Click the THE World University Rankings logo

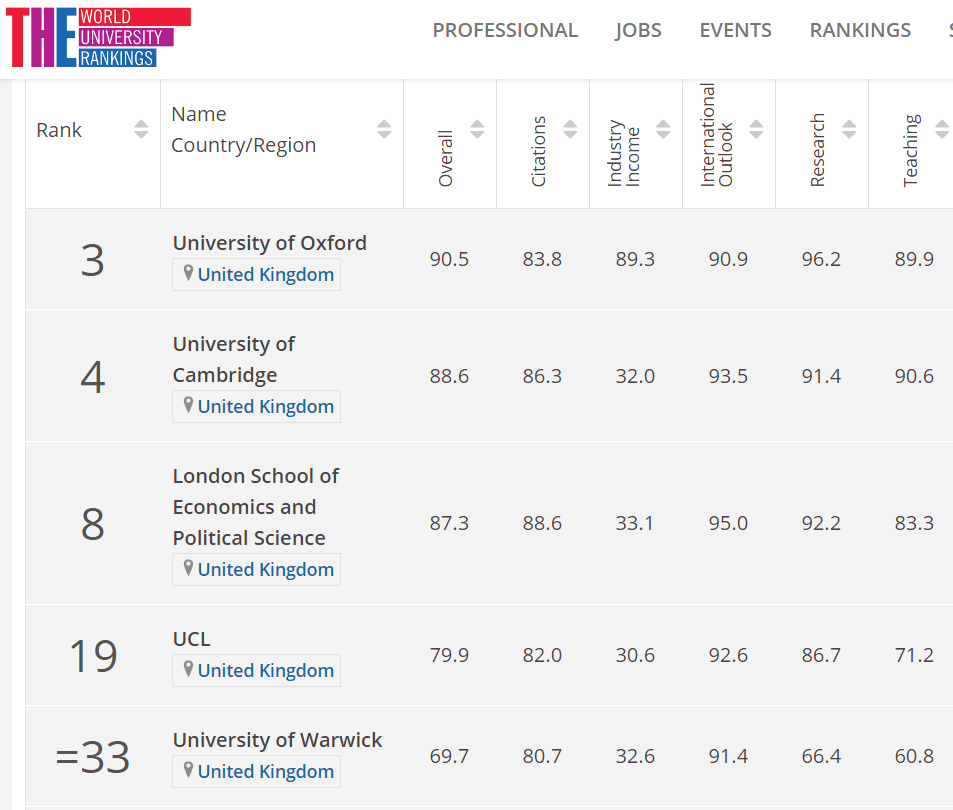tap(98, 37)
